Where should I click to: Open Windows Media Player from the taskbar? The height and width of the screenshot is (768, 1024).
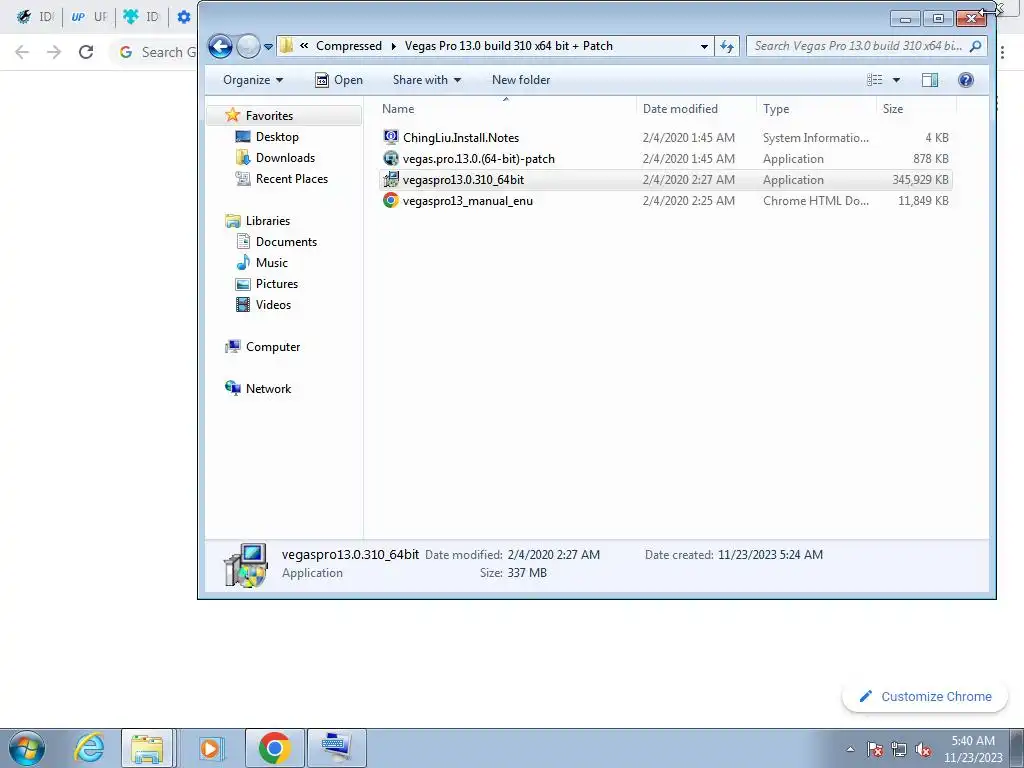[211, 748]
